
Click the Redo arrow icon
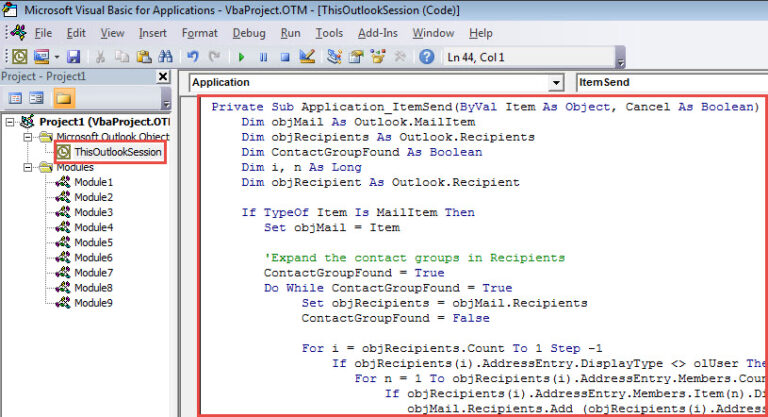[x=214, y=57]
